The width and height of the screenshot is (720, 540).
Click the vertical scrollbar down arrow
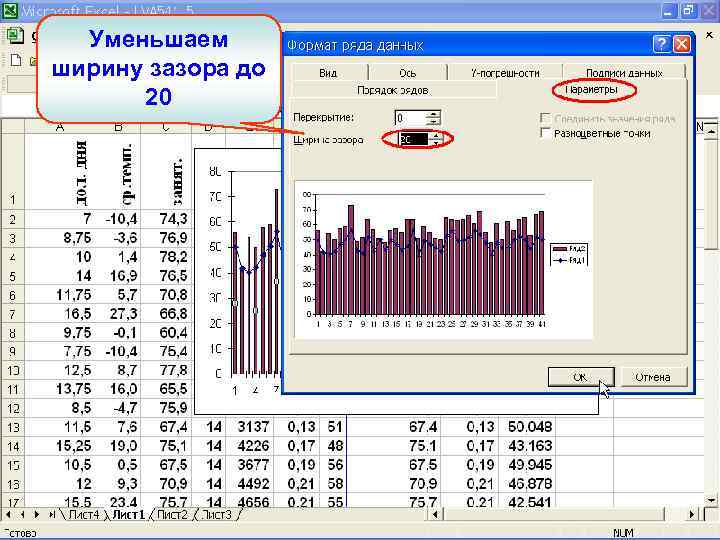[x=711, y=501]
